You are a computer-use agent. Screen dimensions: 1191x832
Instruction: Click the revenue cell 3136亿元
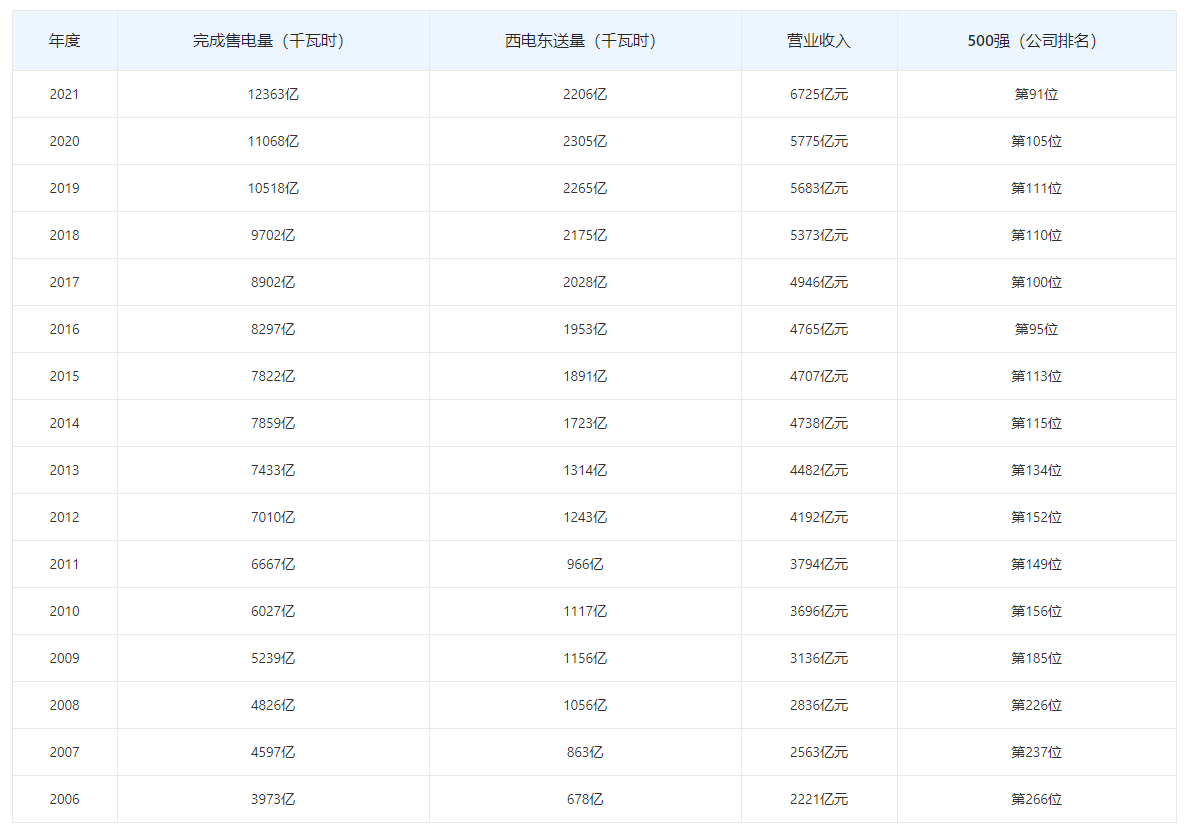[x=820, y=660]
